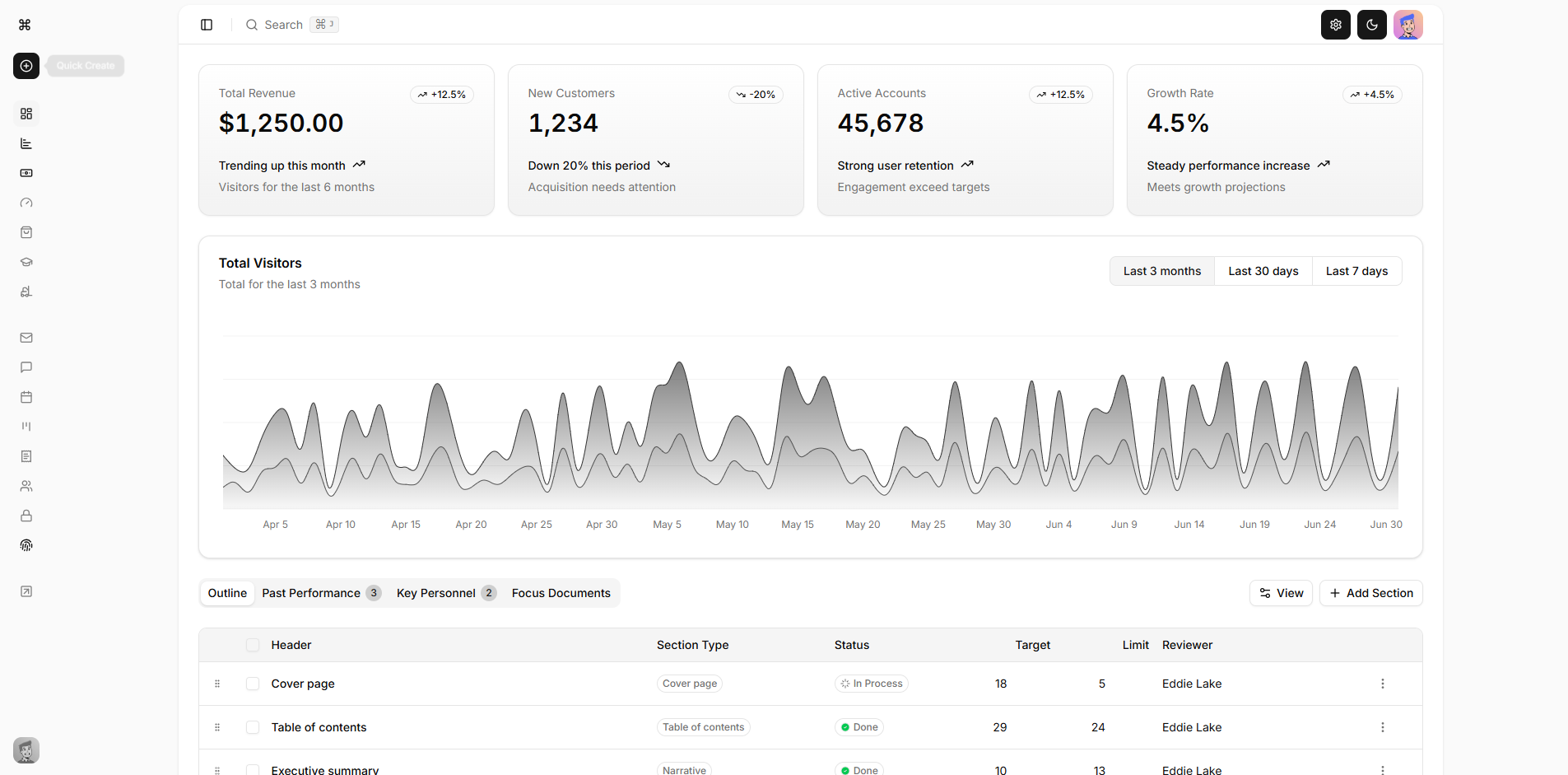
Task: Open the Cover page header link
Action: tap(303, 684)
